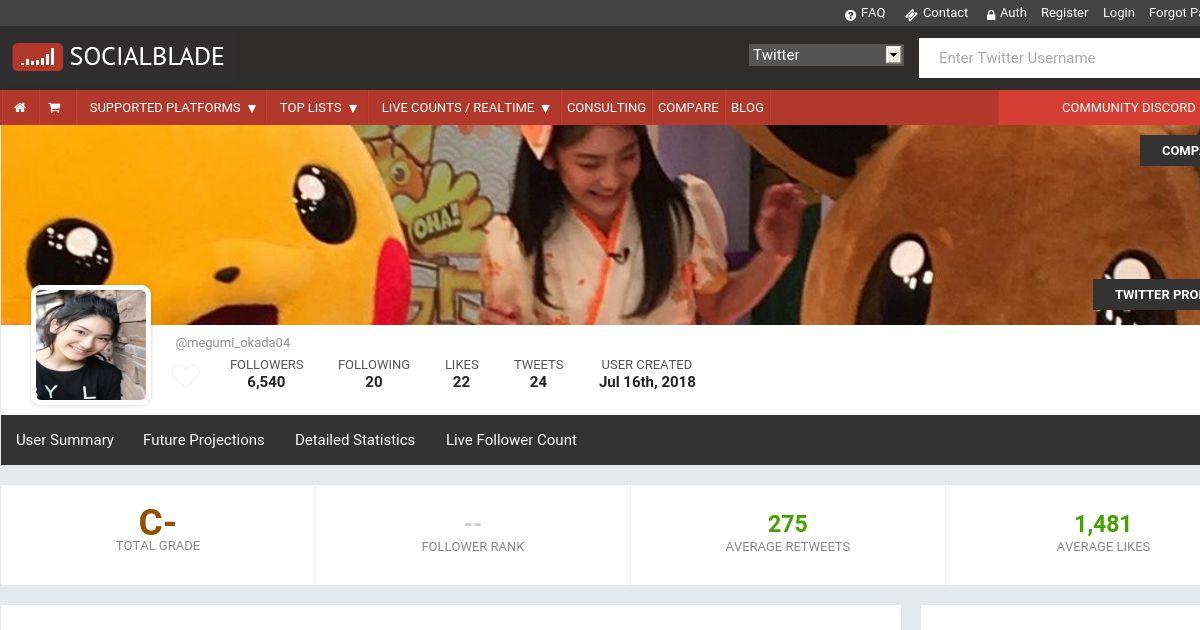Go to the home icon in navbar
Screen dimensions: 1200x630
point(20,108)
